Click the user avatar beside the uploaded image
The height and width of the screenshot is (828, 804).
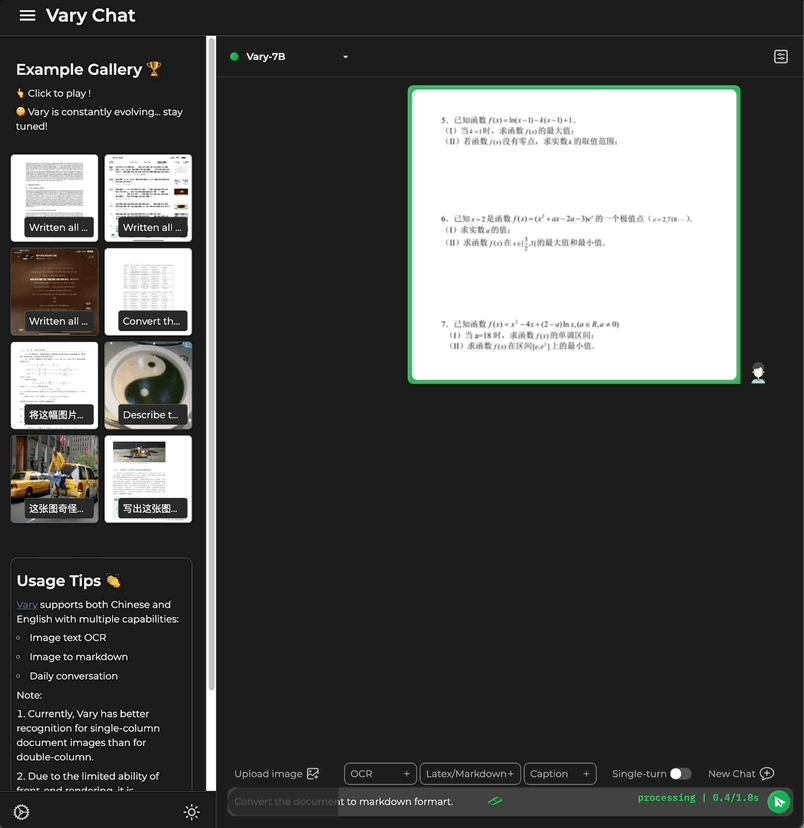(x=758, y=373)
